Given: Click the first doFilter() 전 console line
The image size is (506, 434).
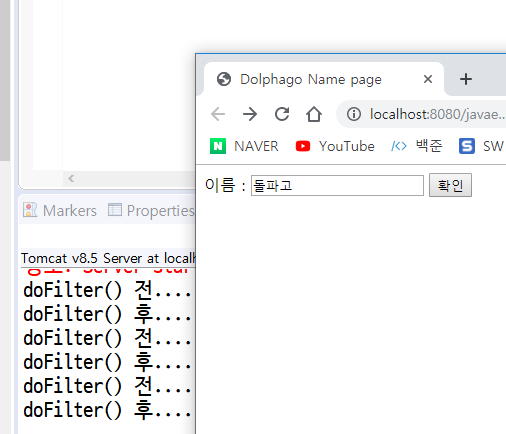Looking at the screenshot, I should click(107, 290).
